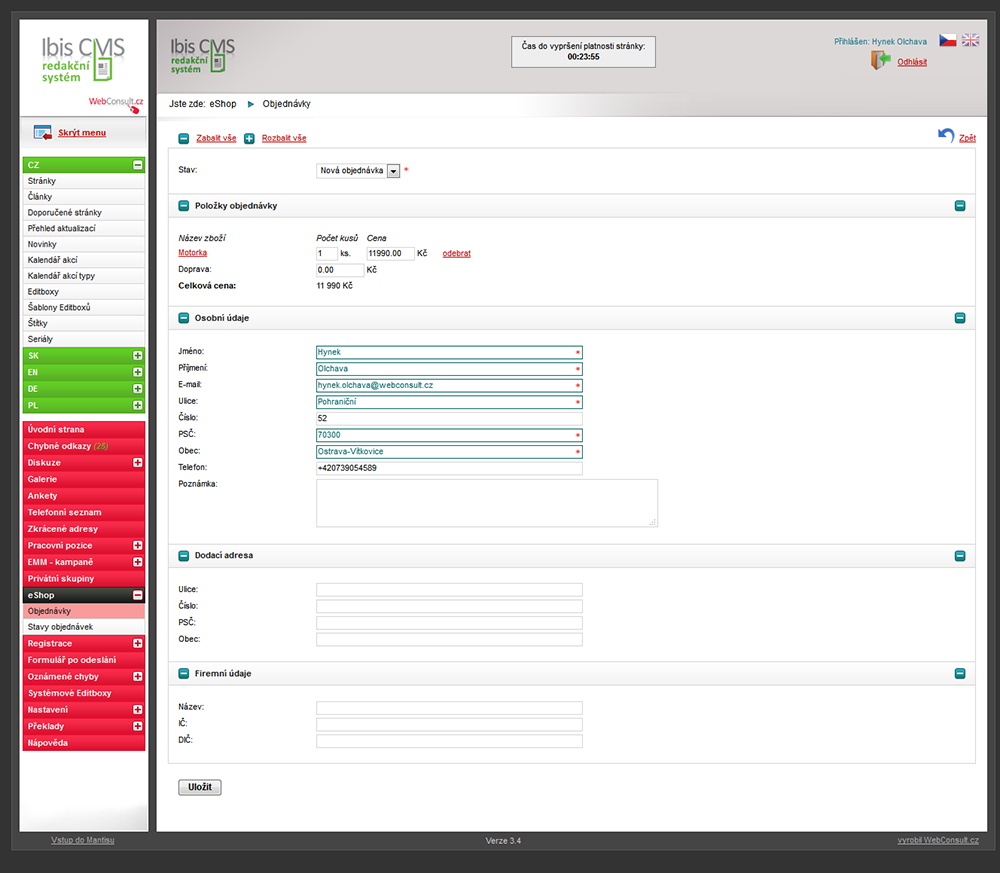This screenshot has width=1000, height=873.
Task: Click the Počet kusů quantity field
Action: tap(327, 254)
